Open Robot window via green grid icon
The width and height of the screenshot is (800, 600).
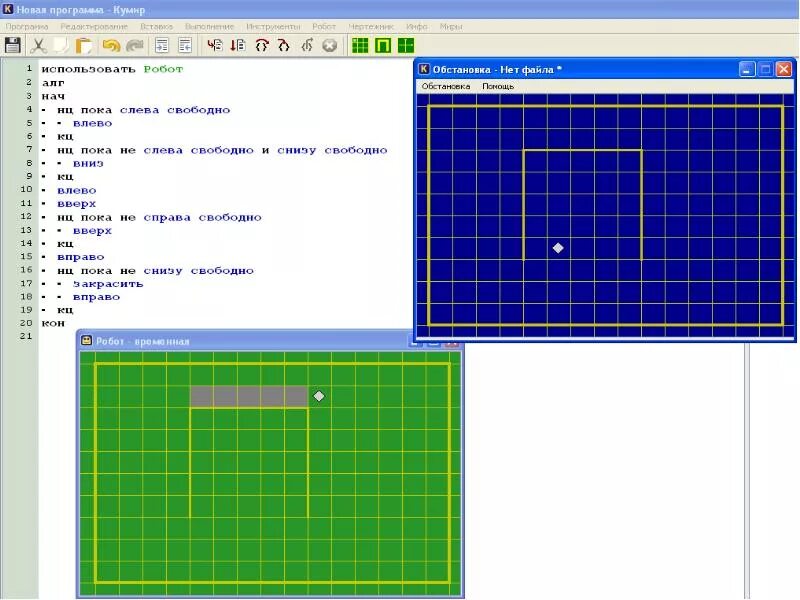click(360, 45)
